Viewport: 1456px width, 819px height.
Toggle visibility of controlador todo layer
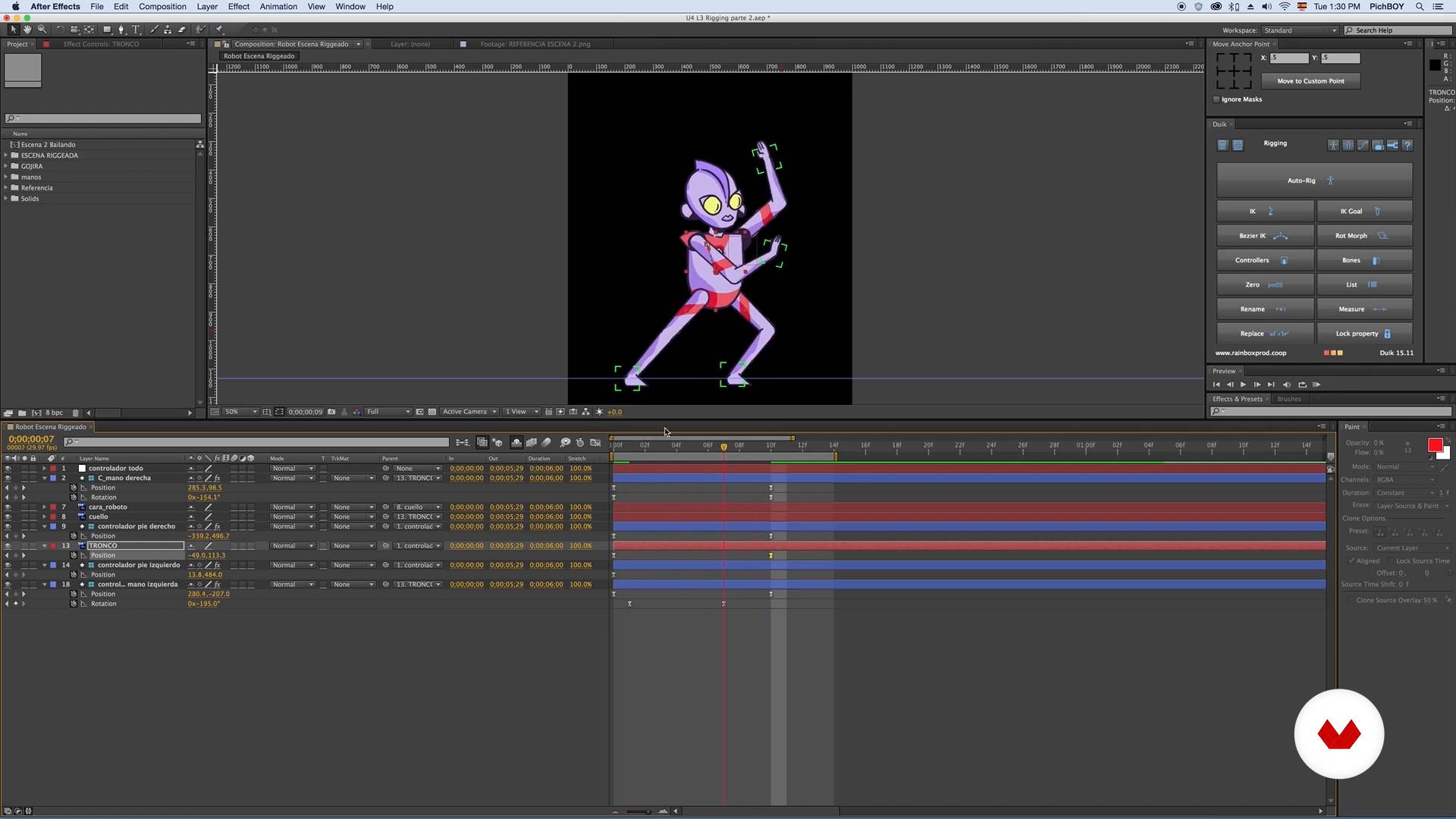8,469
